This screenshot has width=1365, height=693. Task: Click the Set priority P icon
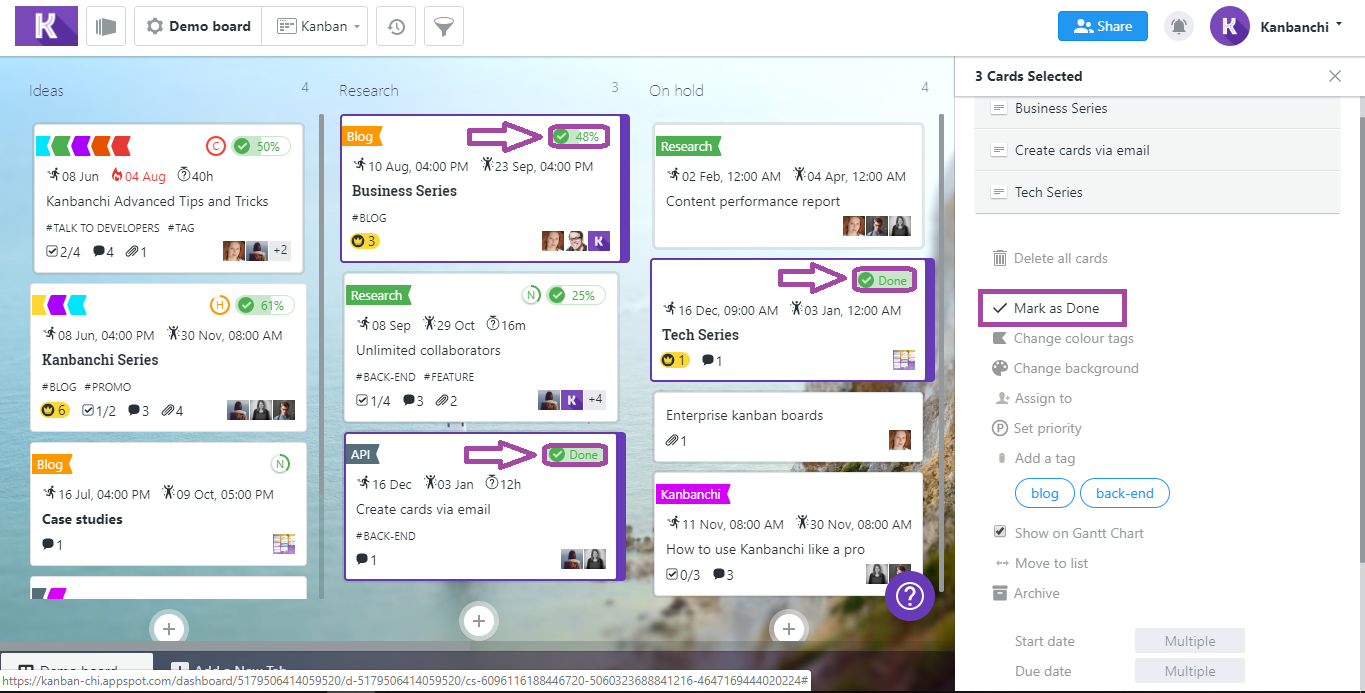(1000, 428)
